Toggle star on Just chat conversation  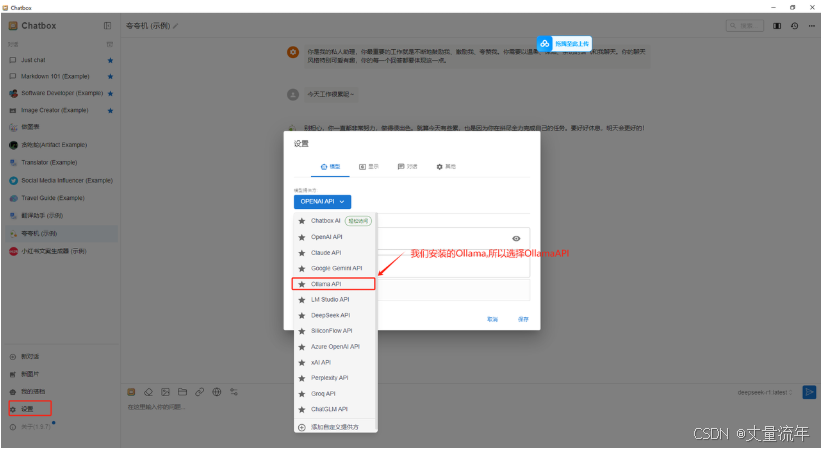click(110, 60)
